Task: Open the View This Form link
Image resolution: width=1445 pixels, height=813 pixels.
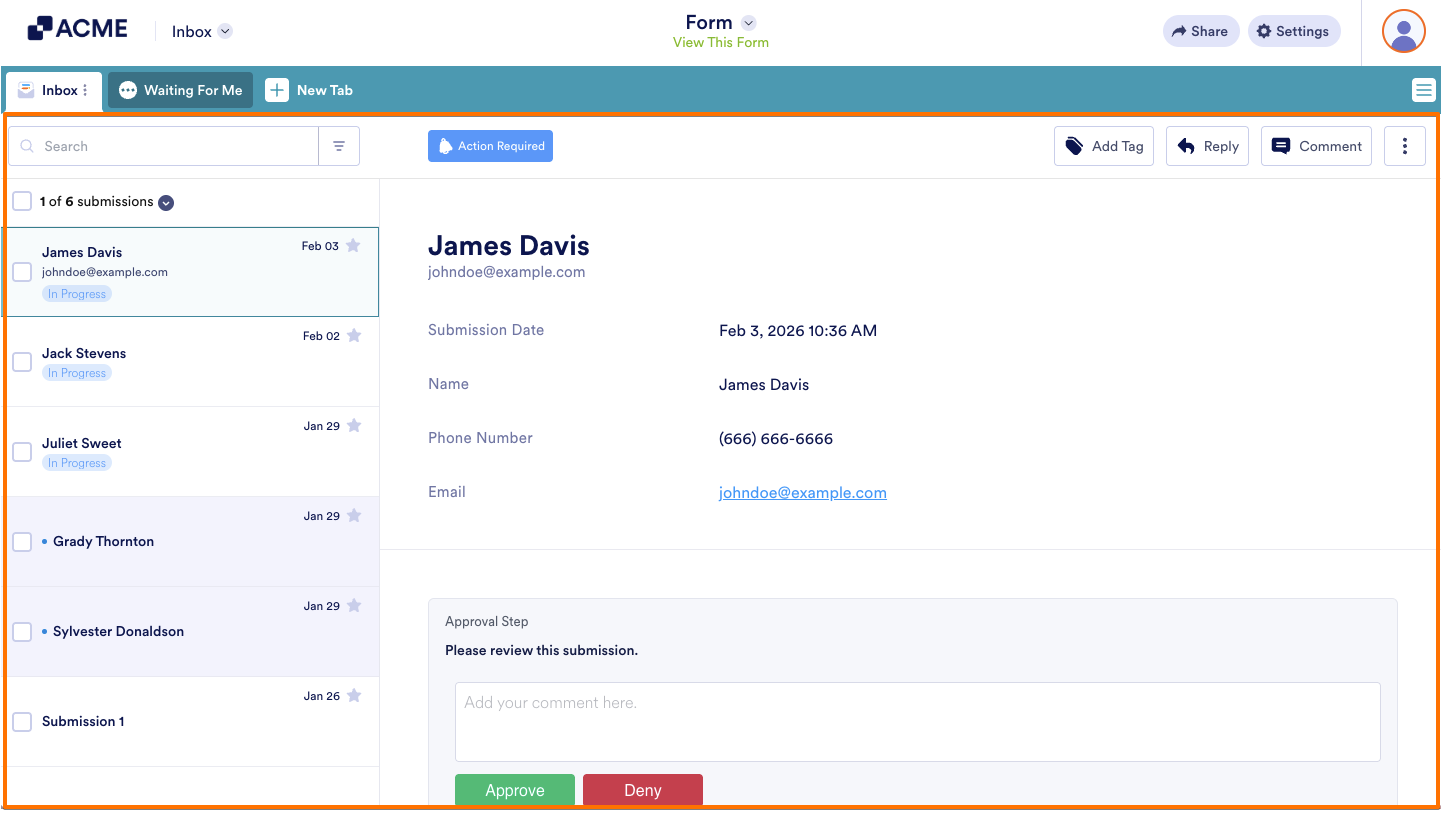Action: click(x=720, y=43)
